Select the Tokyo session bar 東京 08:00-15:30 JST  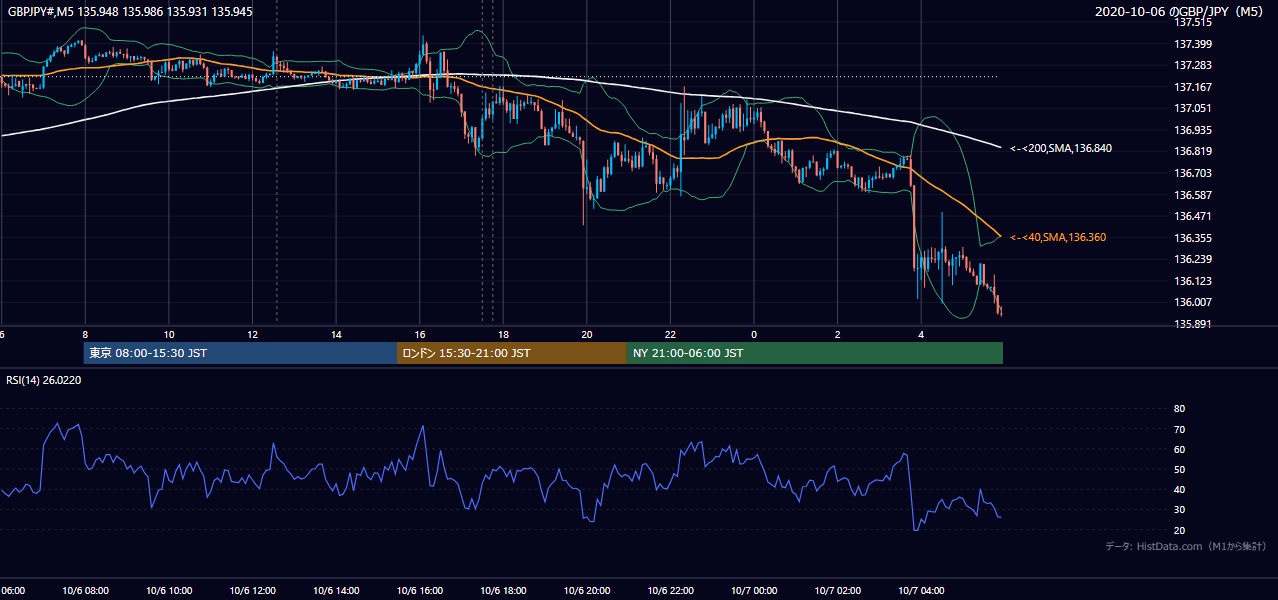[241, 353]
